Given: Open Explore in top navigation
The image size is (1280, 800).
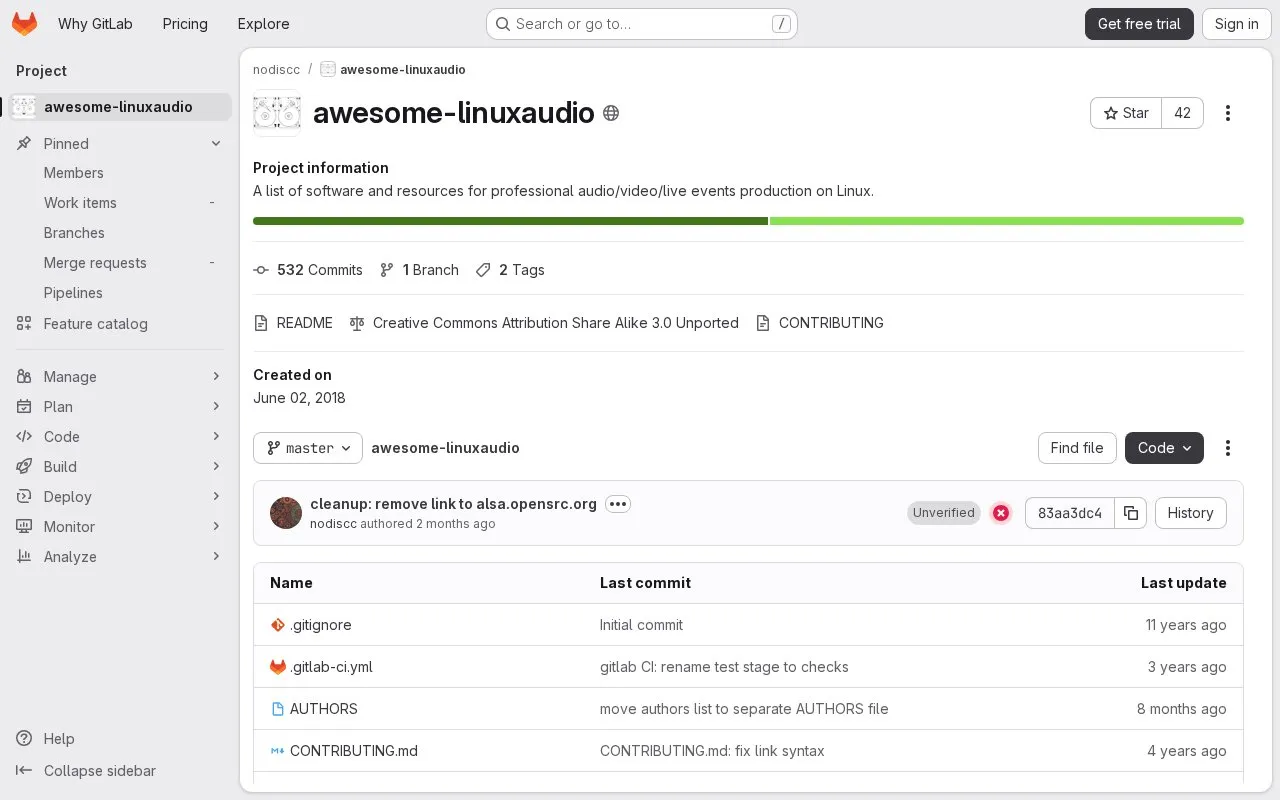Looking at the screenshot, I should (263, 24).
